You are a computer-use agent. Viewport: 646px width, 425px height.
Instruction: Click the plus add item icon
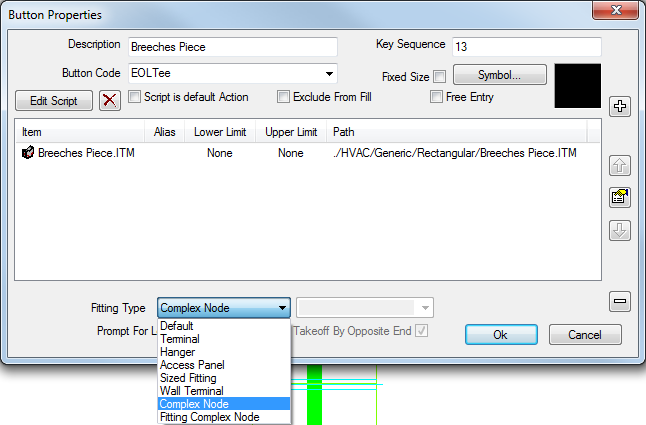620,107
